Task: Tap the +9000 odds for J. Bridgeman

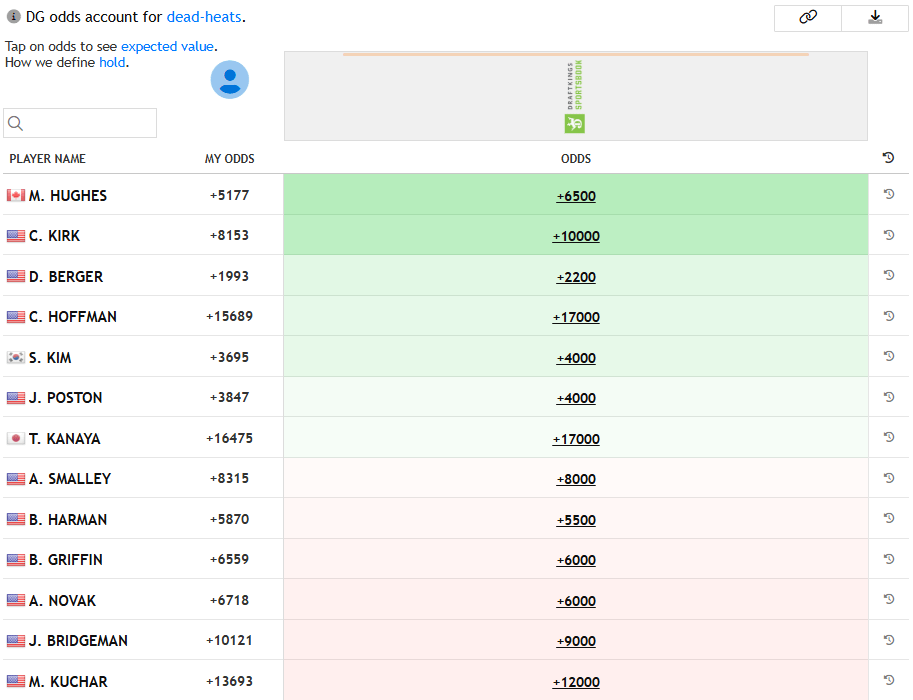Action: [576, 642]
